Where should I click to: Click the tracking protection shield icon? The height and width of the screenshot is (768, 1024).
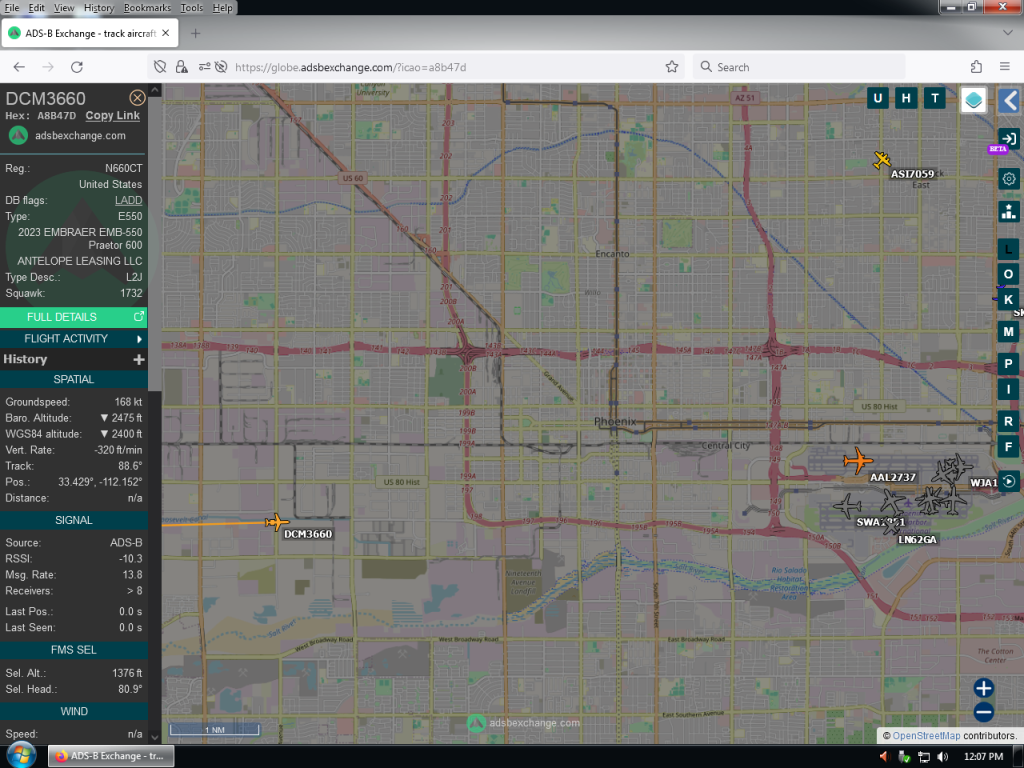160,67
